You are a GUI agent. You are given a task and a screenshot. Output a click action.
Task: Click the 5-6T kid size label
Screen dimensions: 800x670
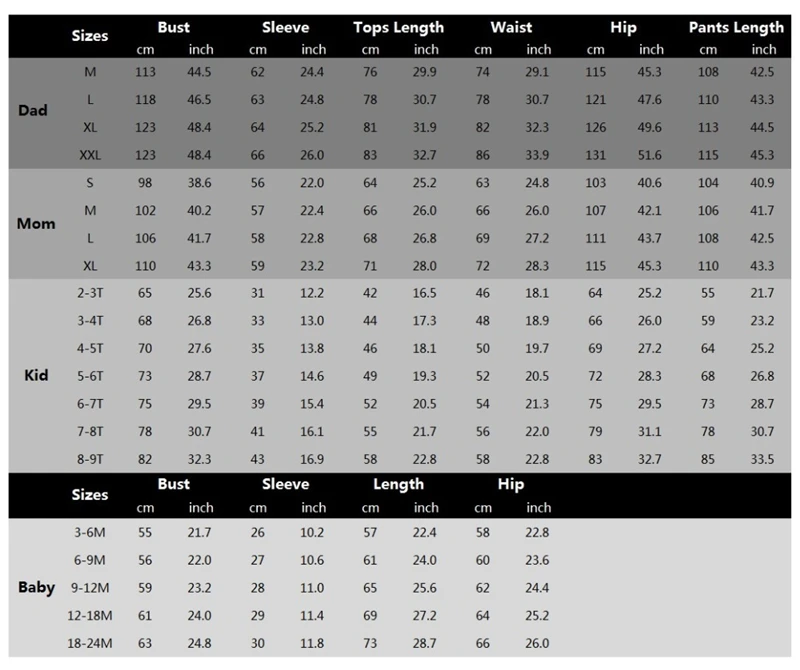[x=91, y=375]
